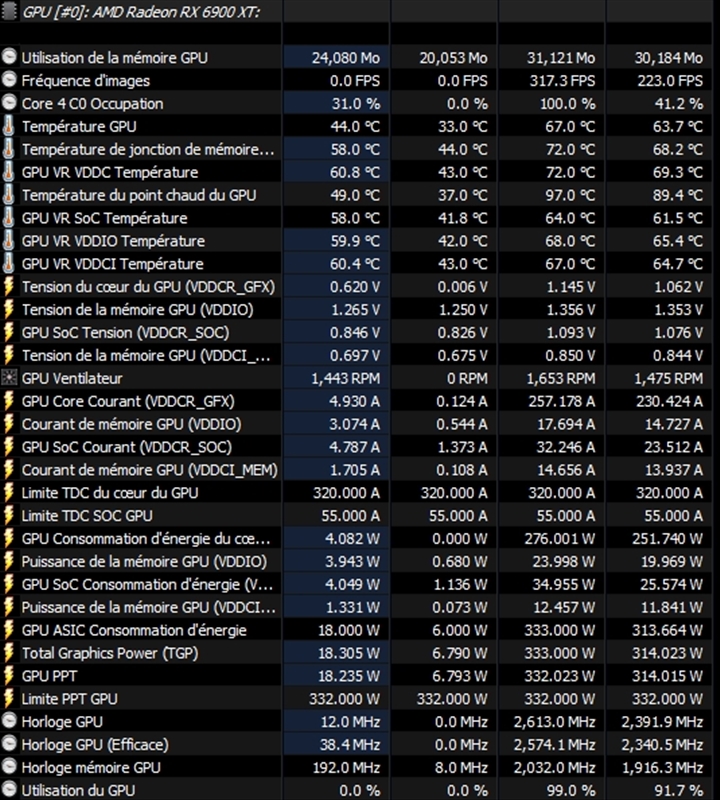This screenshot has width=720, height=800.
Task: Select the GPU Ventilateur sensor label
Action: click(x=72, y=379)
